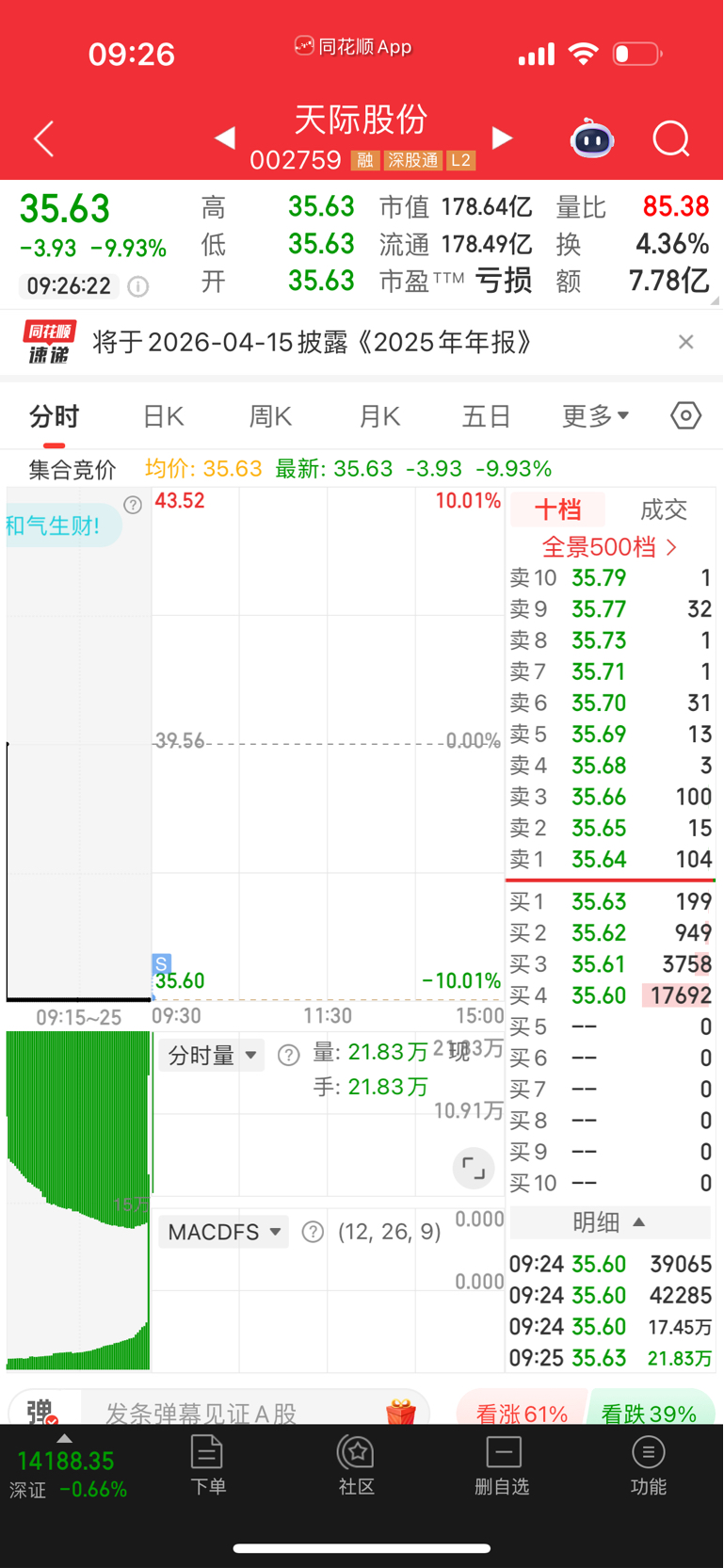
Task: Open chart settings hexagon icon
Action: 685,415
